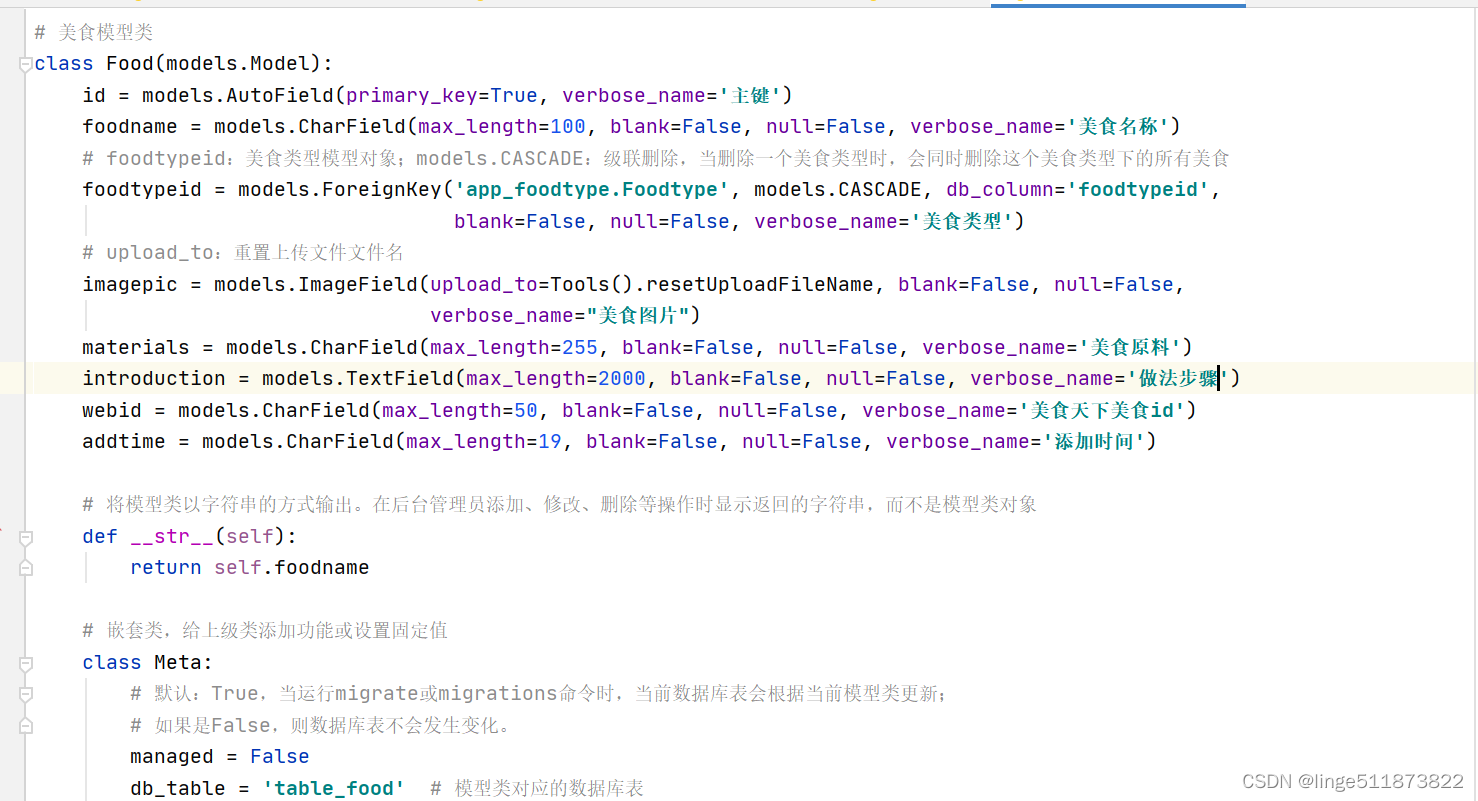Screen dimensions: 1478x801
Task: Click max_length value 100 on foodname line
Action: point(568,127)
